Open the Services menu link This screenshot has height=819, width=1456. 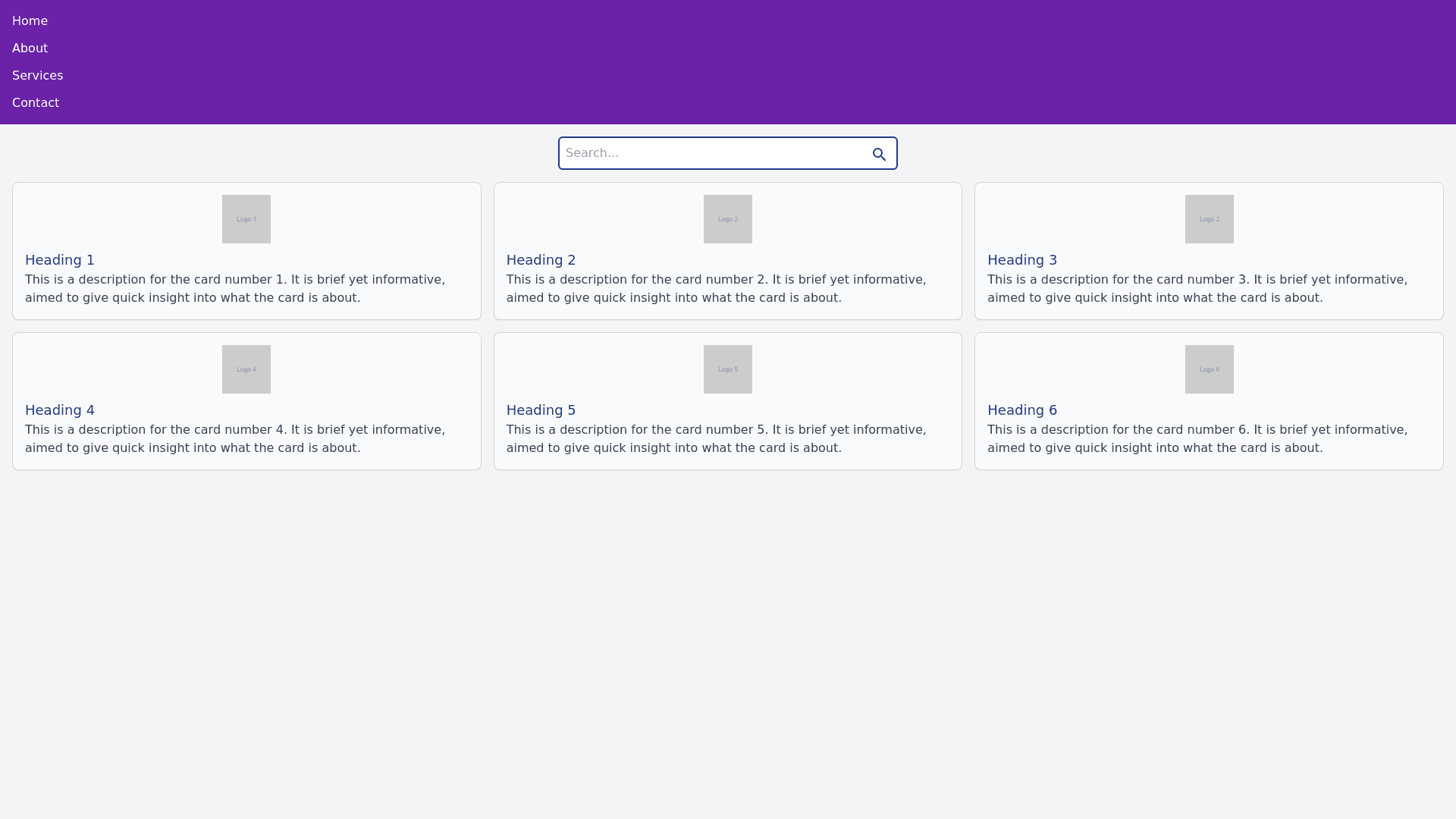point(37,76)
